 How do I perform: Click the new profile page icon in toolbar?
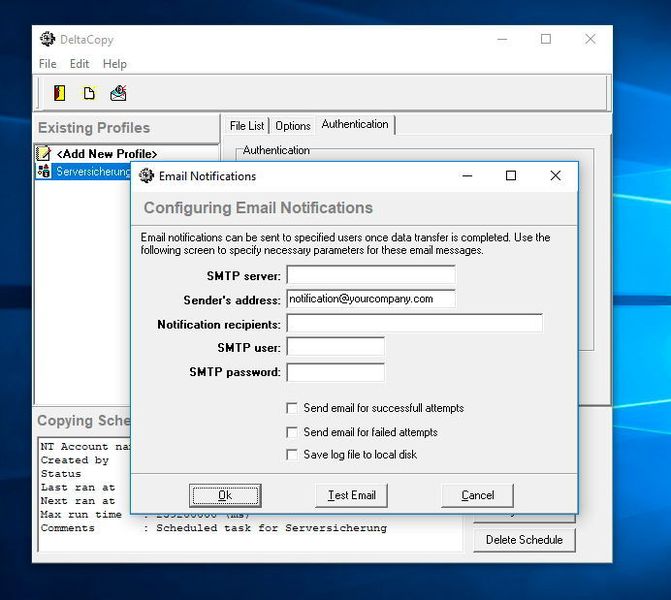coord(89,93)
